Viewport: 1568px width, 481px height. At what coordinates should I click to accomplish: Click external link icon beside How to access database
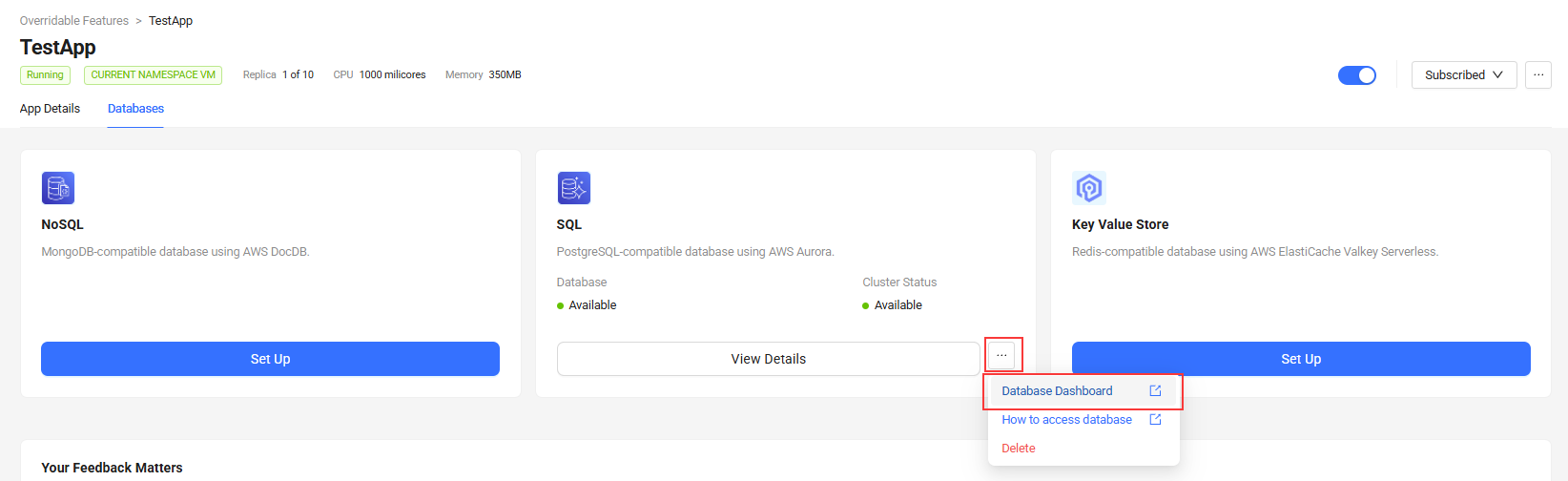coord(1155,420)
